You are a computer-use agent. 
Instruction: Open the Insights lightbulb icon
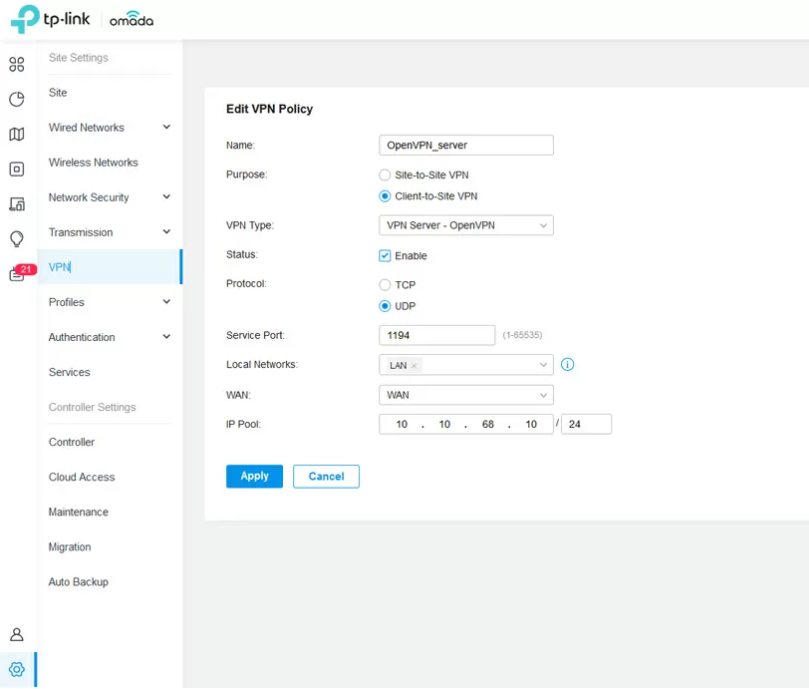pos(16,238)
